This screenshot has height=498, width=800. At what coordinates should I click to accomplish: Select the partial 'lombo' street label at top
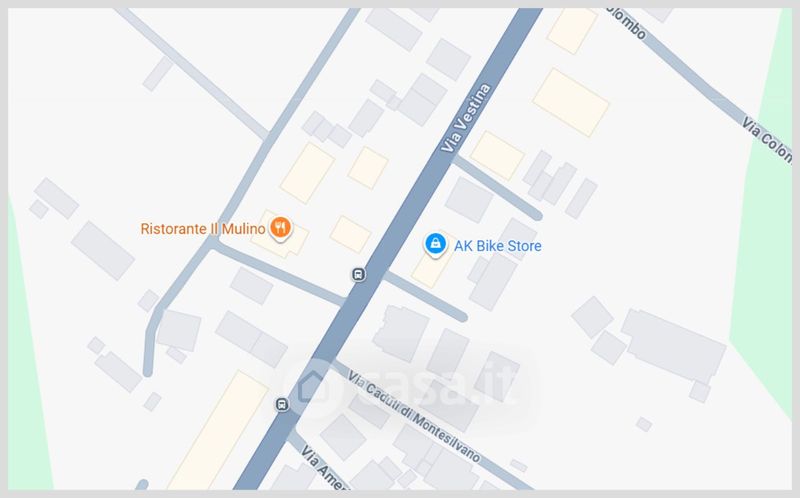tap(628, 23)
